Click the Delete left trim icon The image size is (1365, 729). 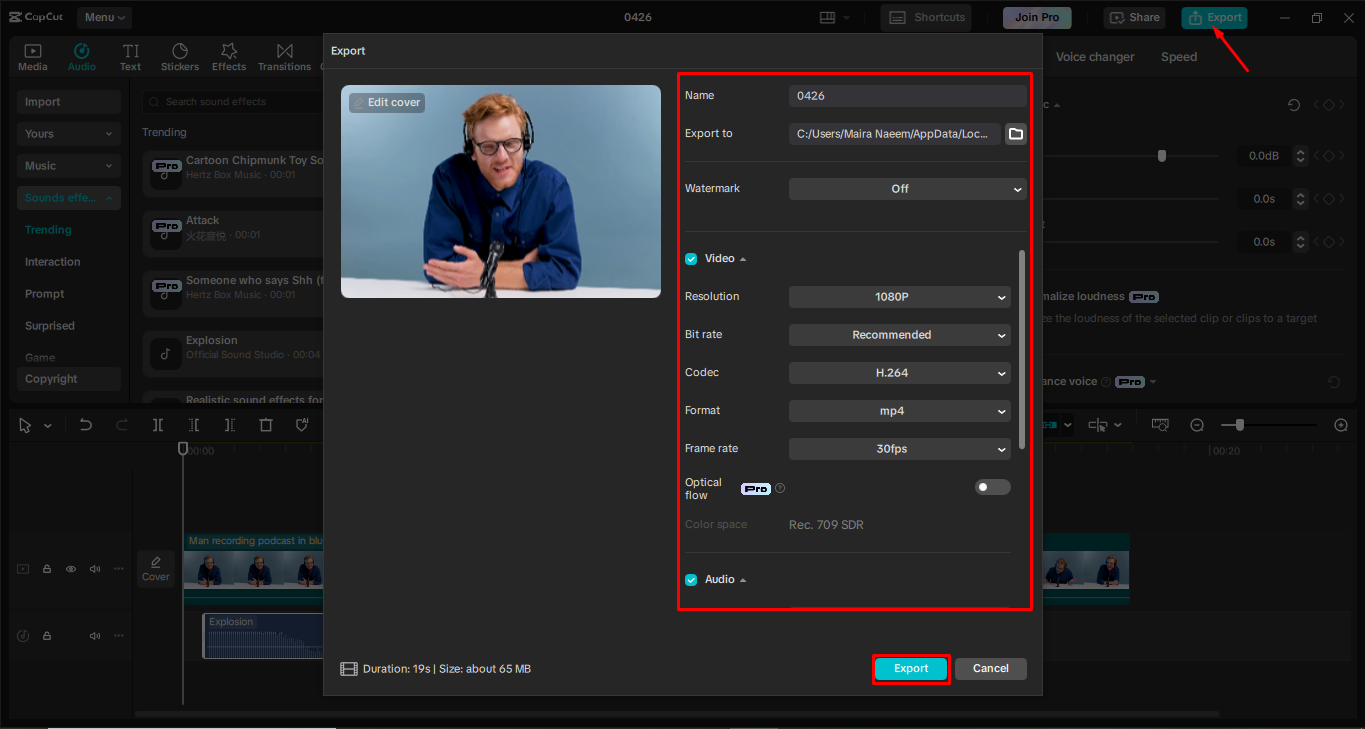(x=194, y=425)
